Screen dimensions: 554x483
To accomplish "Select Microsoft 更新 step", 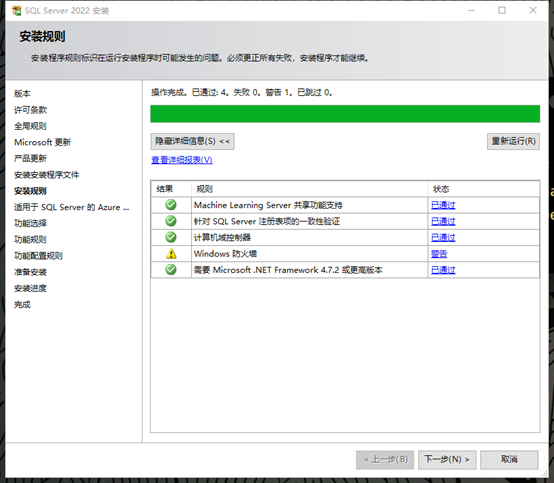I will 42,142.
